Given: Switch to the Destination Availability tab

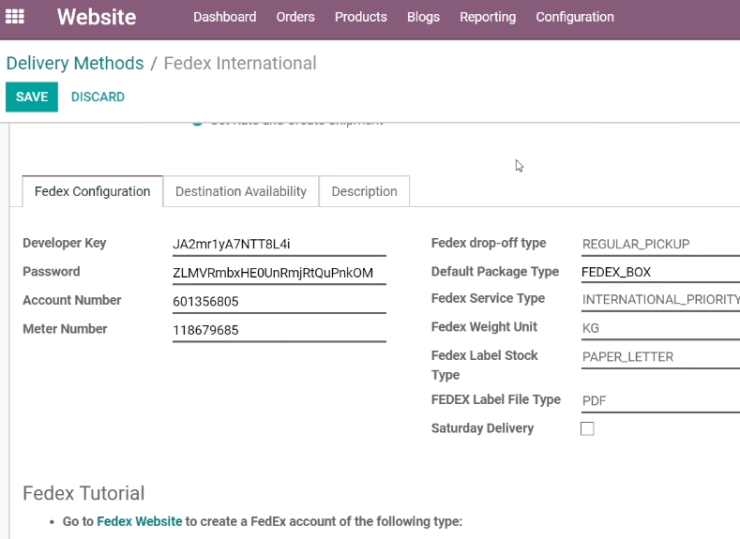Looking at the screenshot, I should point(241,191).
